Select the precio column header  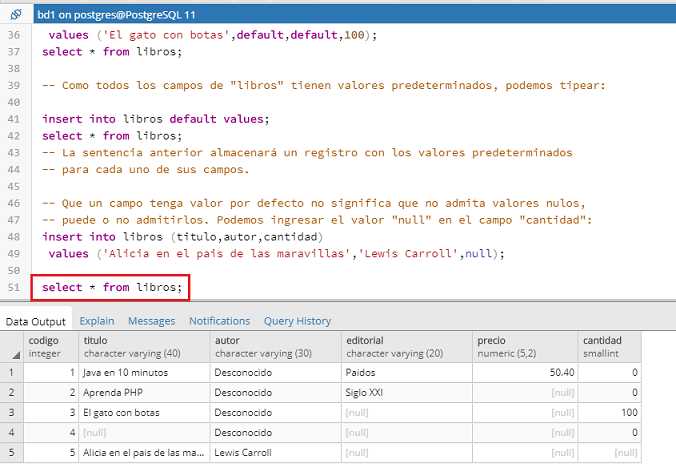[525, 347]
